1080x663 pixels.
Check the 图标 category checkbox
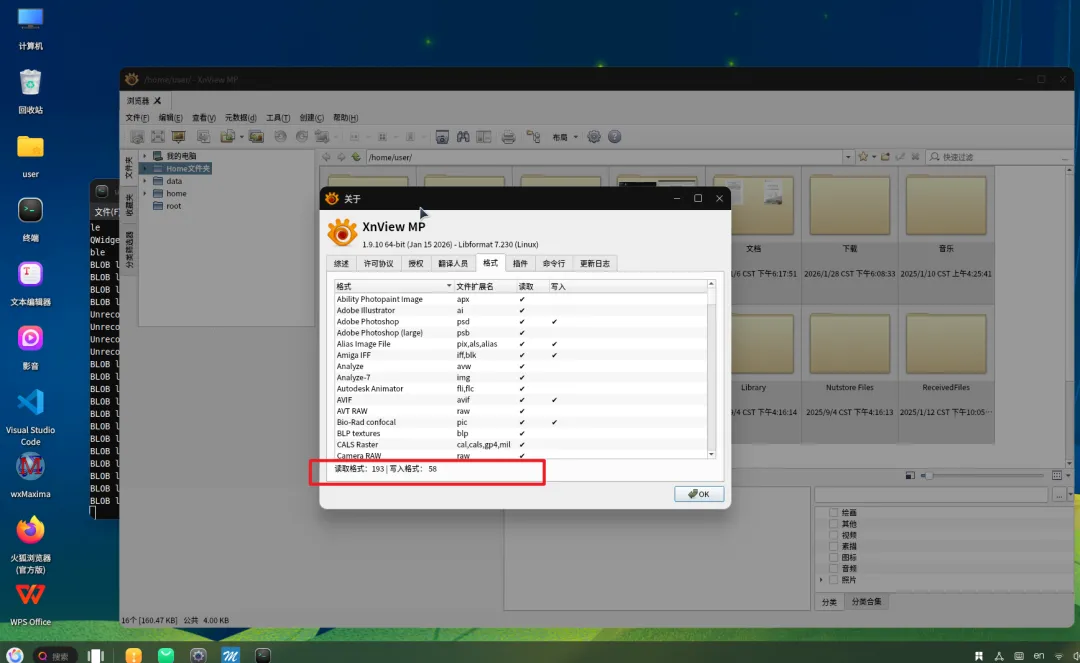(x=833, y=557)
